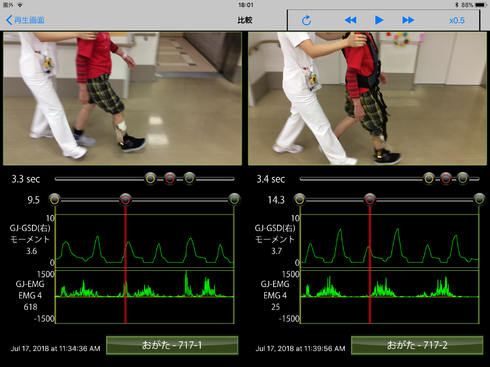The height and width of the screenshot is (367, 490).
Task: Click the Wi-Fi icon in status bar
Action: [x=20, y=5]
